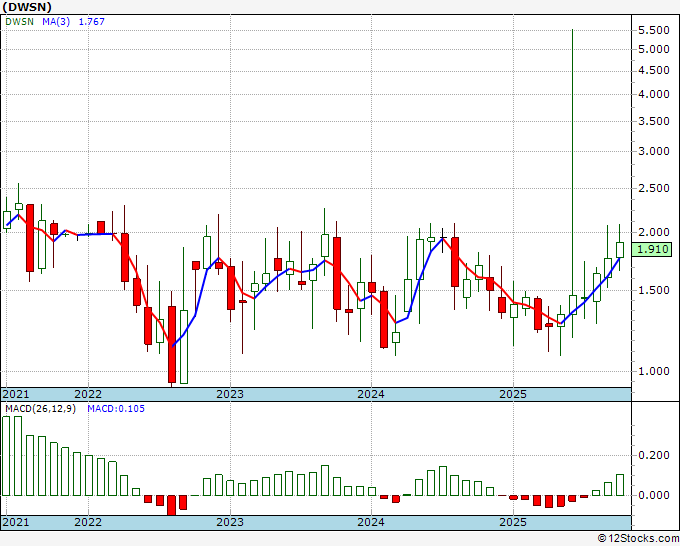The height and width of the screenshot is (546, 680).
Task: Click the tallest MACD histogram bar in 2021
Action: point(6,455)
